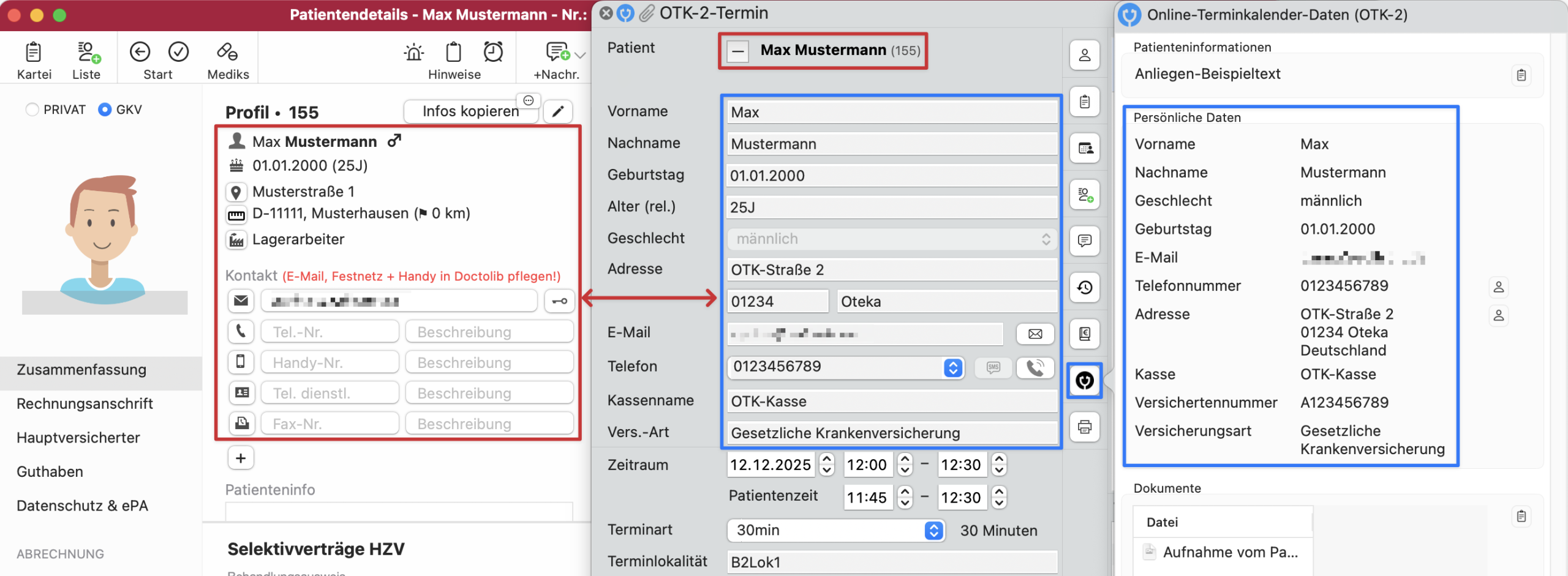
Task: Collapse the Max Mustermann patient entry
Action: click(738, 51)
